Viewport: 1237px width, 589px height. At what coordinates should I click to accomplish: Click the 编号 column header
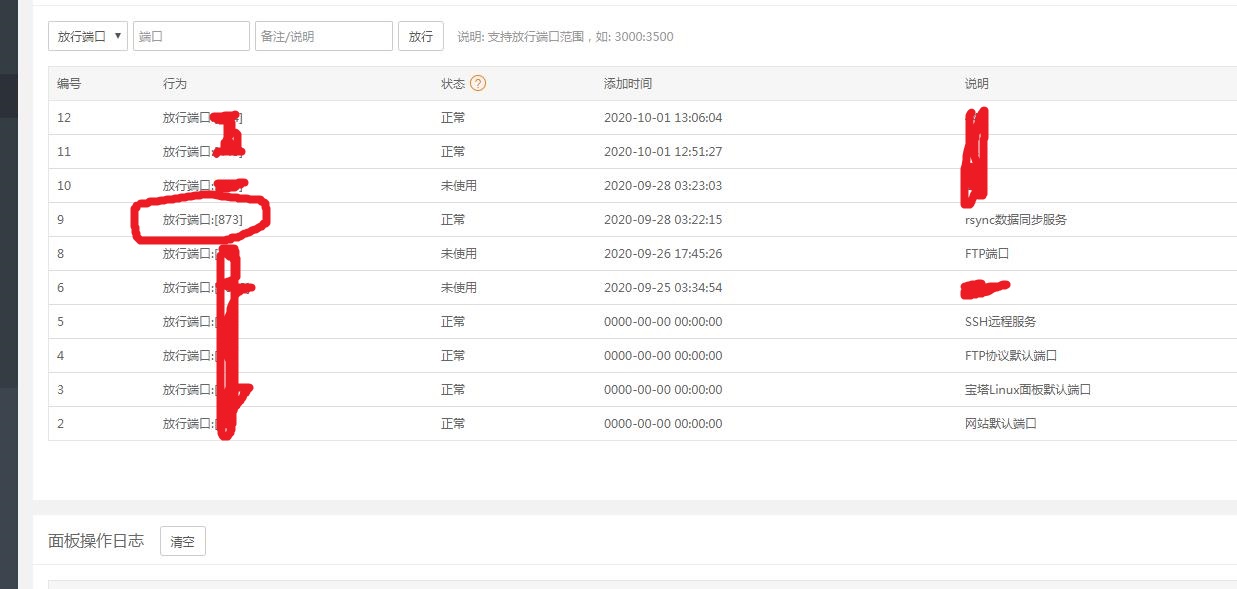click(69, 83)
